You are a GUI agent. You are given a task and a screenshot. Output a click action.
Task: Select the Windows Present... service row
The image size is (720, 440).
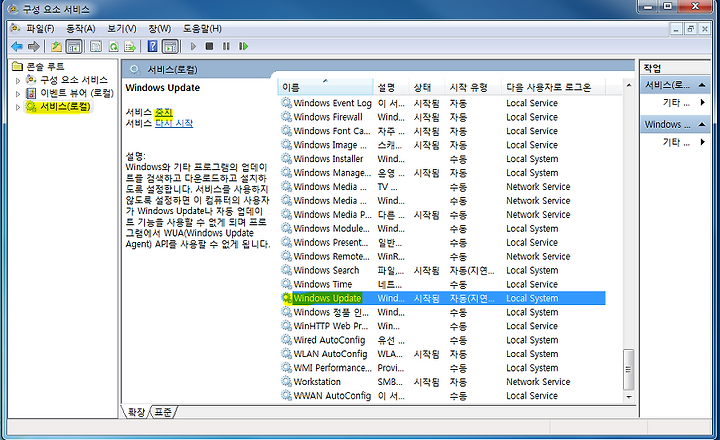pos(443,242)
